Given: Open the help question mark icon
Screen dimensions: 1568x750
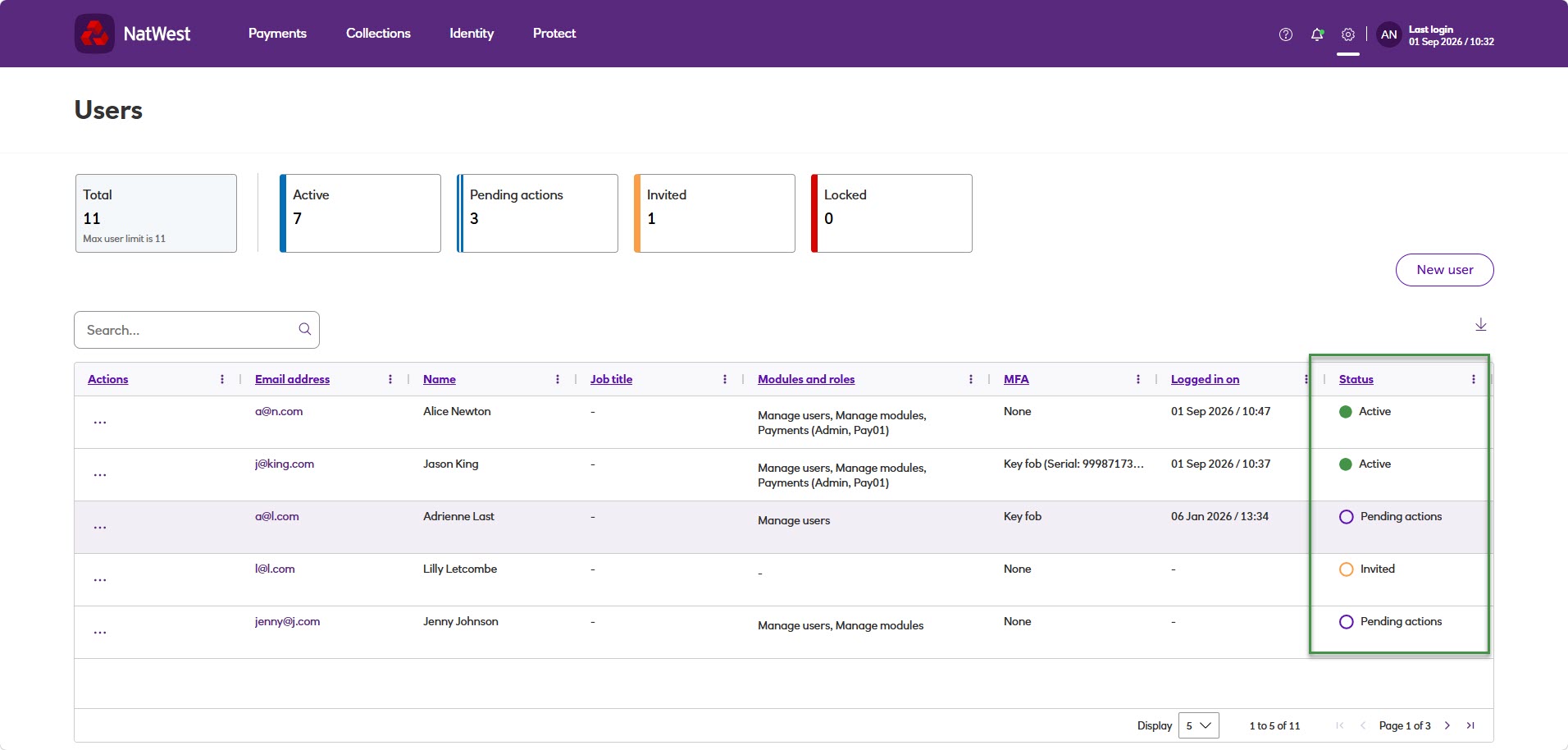Looking at the screenshot, I should (x=1285, y=34).
